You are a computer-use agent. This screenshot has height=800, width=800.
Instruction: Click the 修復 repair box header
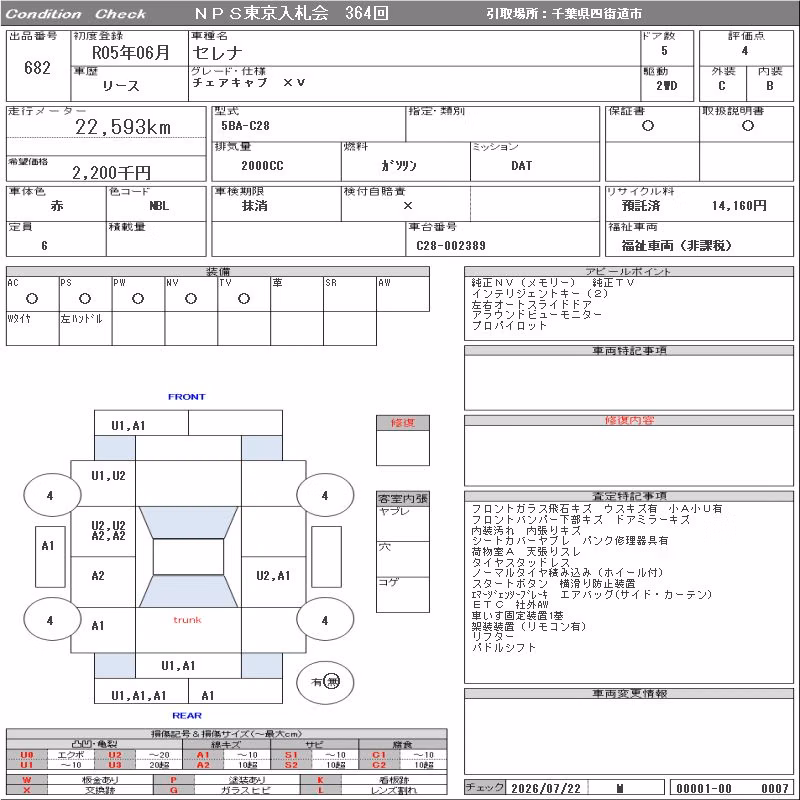[403, 423]
